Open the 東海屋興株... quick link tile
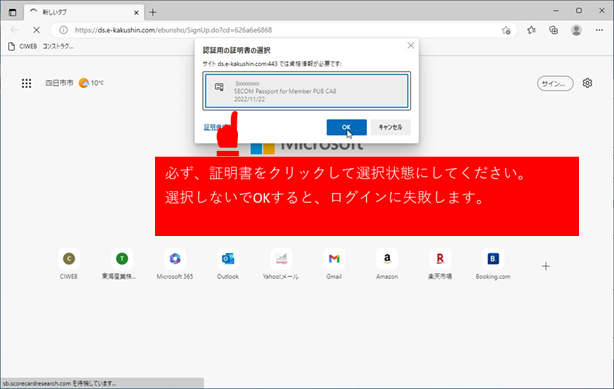This screenshot has width=614, height=389. click(119, 264)
